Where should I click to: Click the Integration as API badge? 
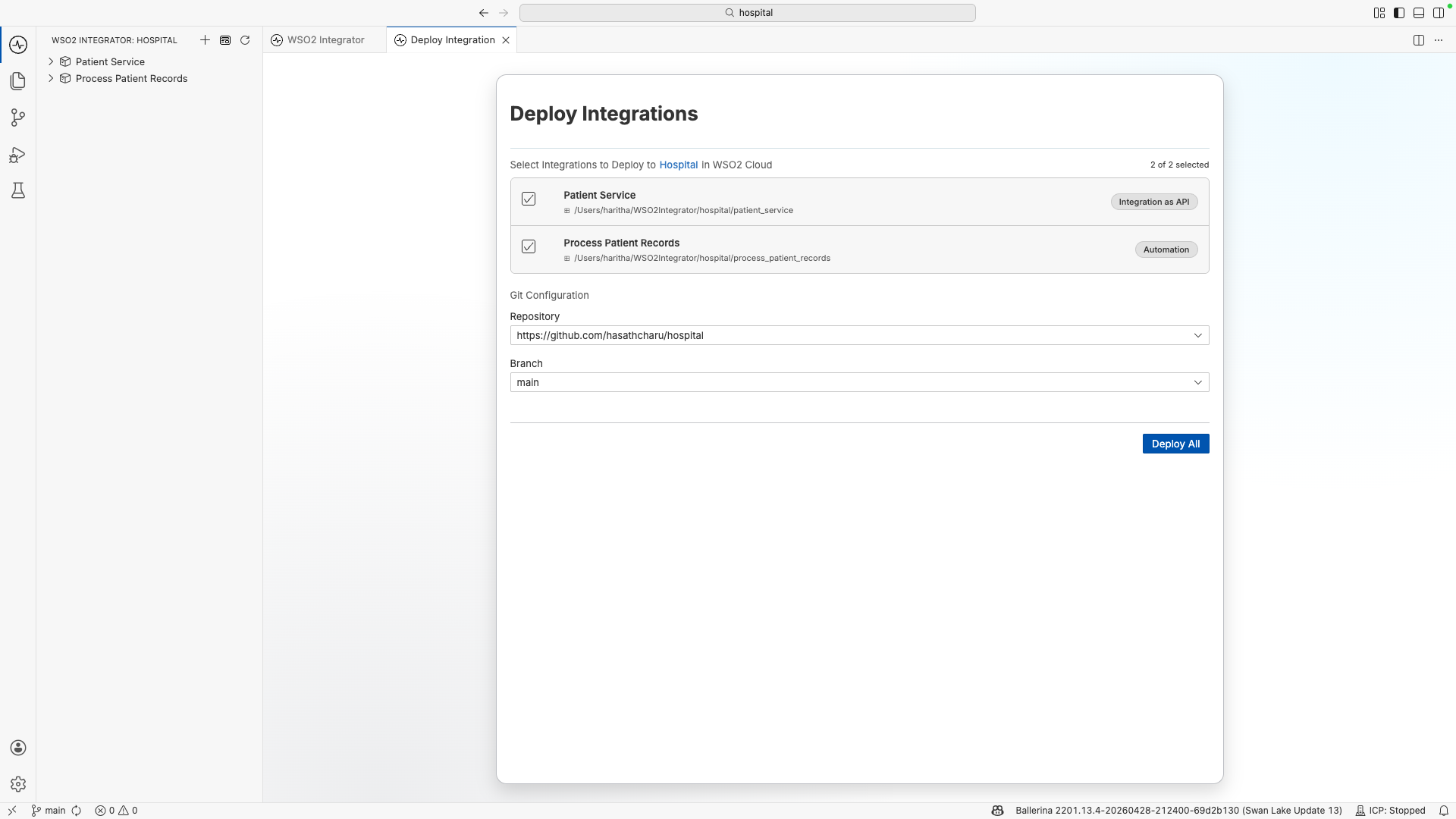pyautogui.click(x=1153, y=202)
